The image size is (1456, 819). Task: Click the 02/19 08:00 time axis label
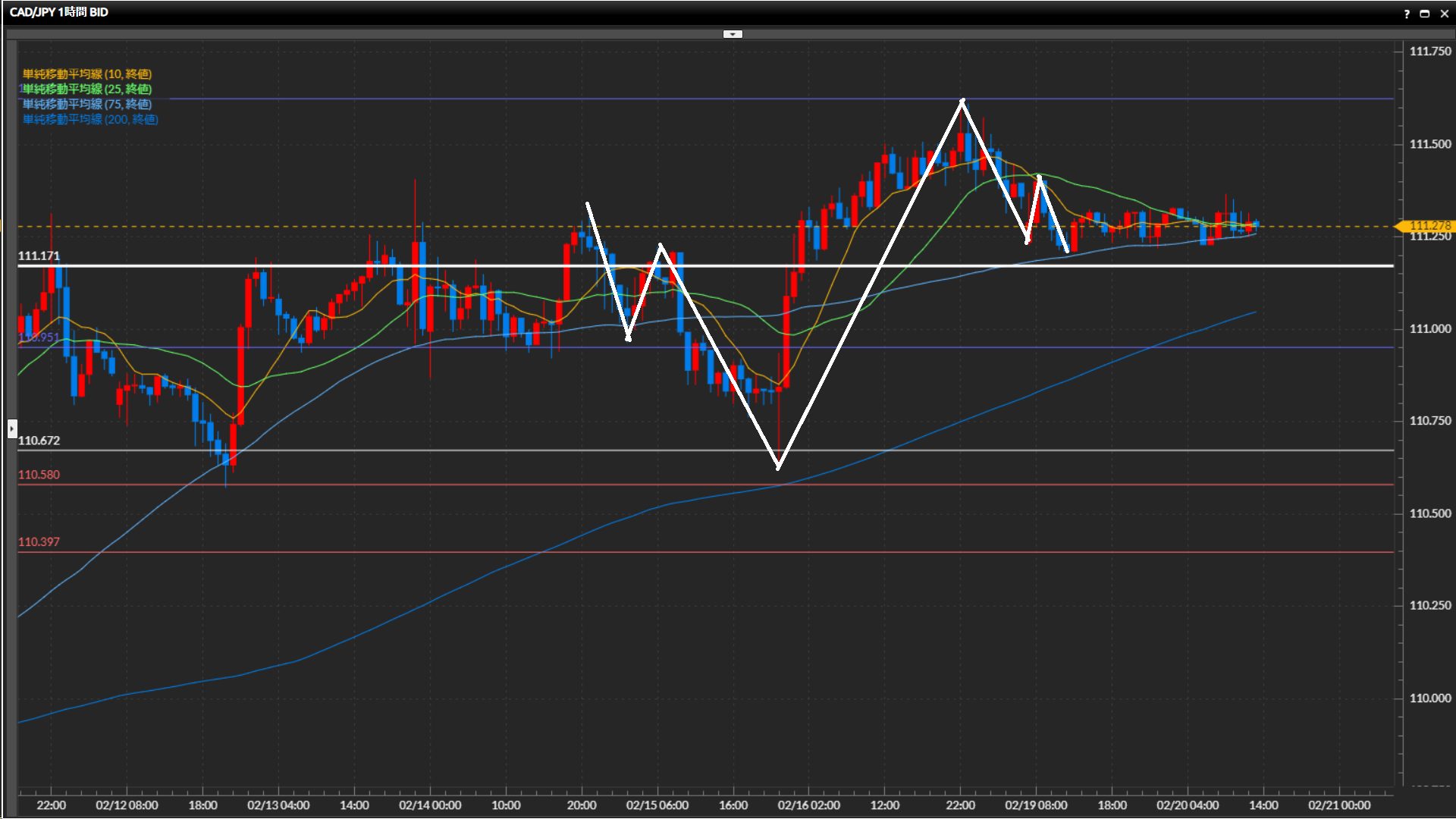coord(1036,805)
